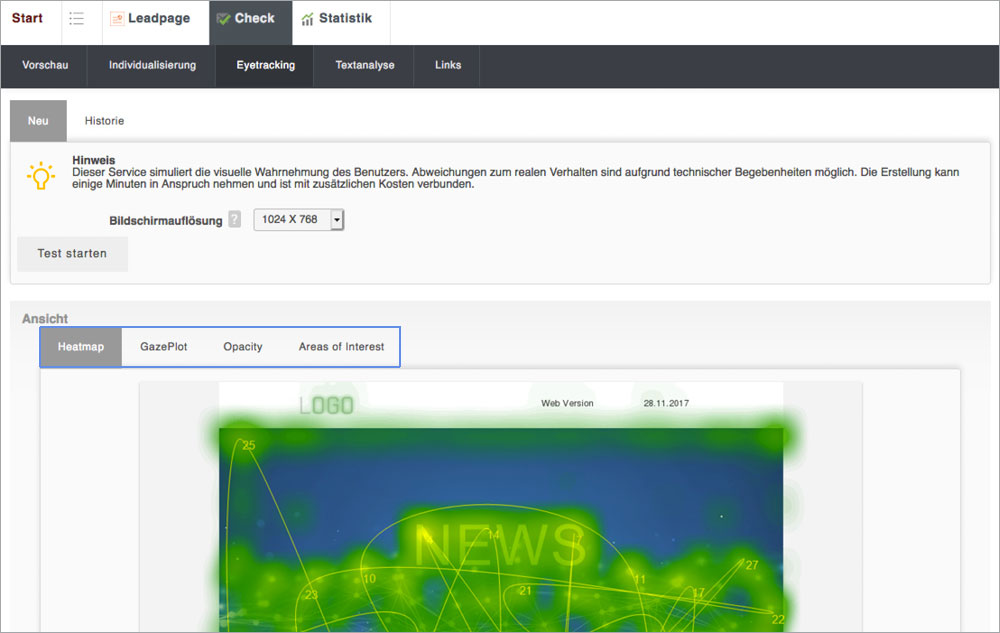Go to the Textanalyse section
Viewport: 1000px width, 633px height.
click(365, 66)
